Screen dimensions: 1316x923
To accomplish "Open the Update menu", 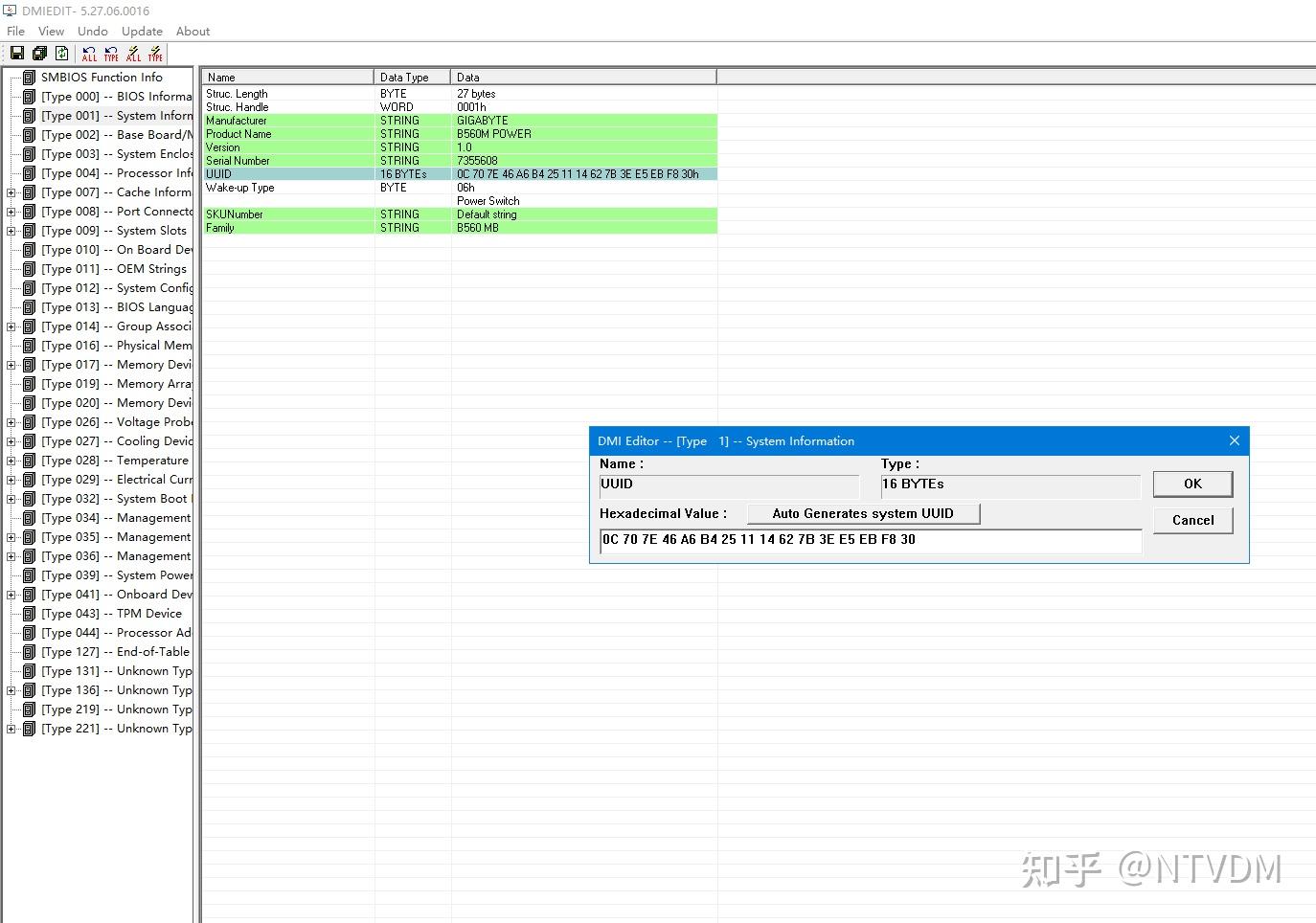I will click(142, 31).
